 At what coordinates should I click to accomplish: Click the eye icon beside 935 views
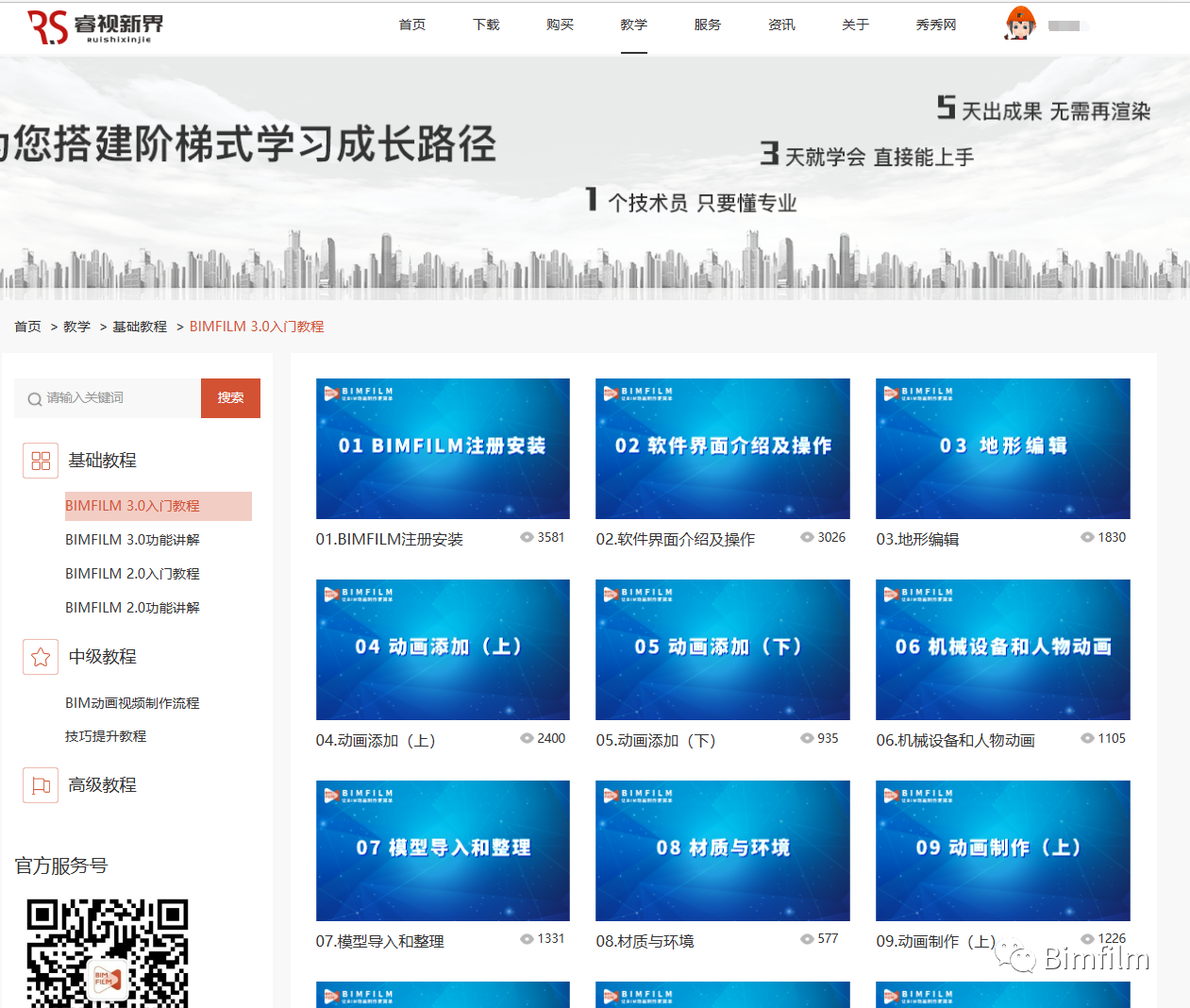807,738
